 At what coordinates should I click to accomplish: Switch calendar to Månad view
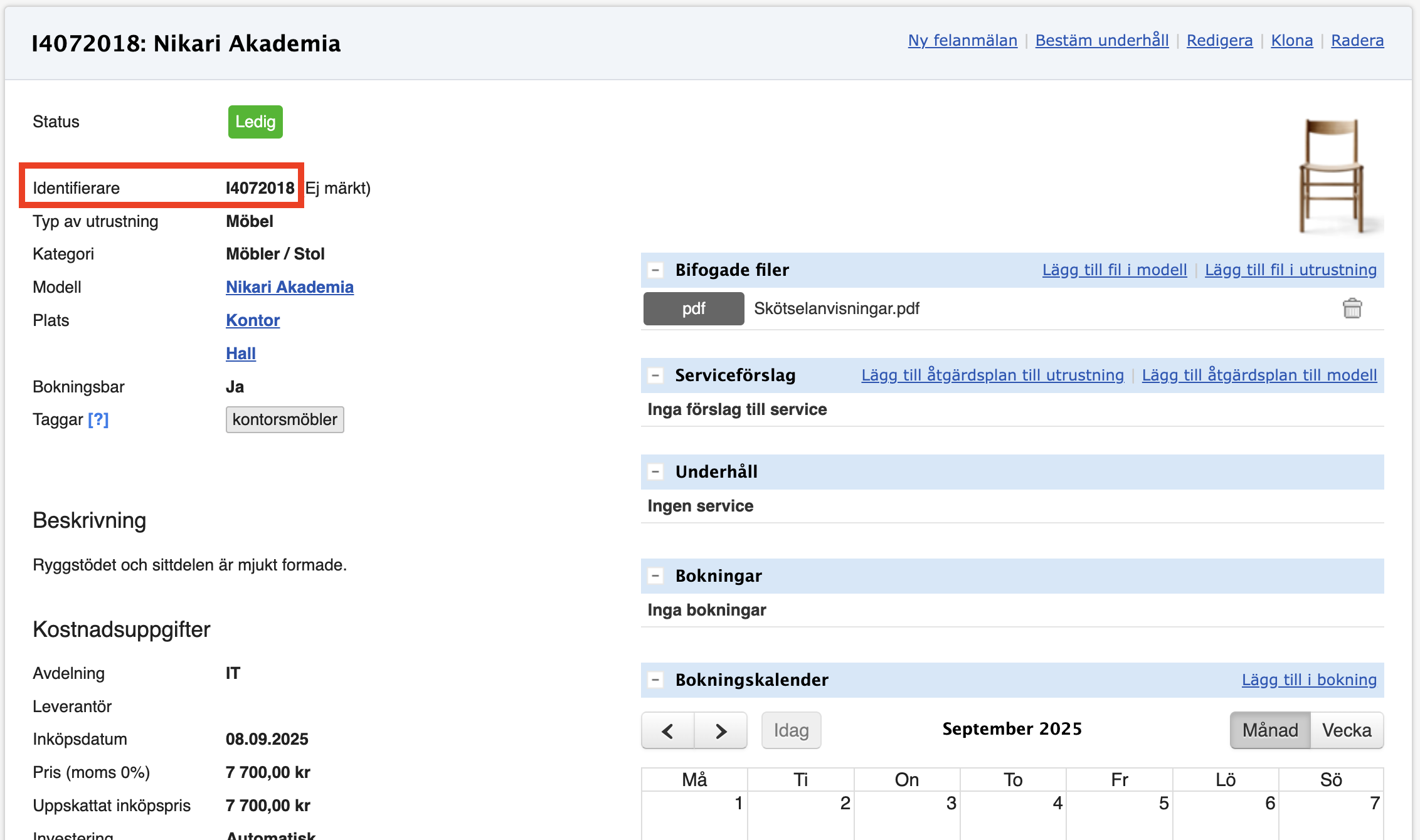[x=1270, y=730]
